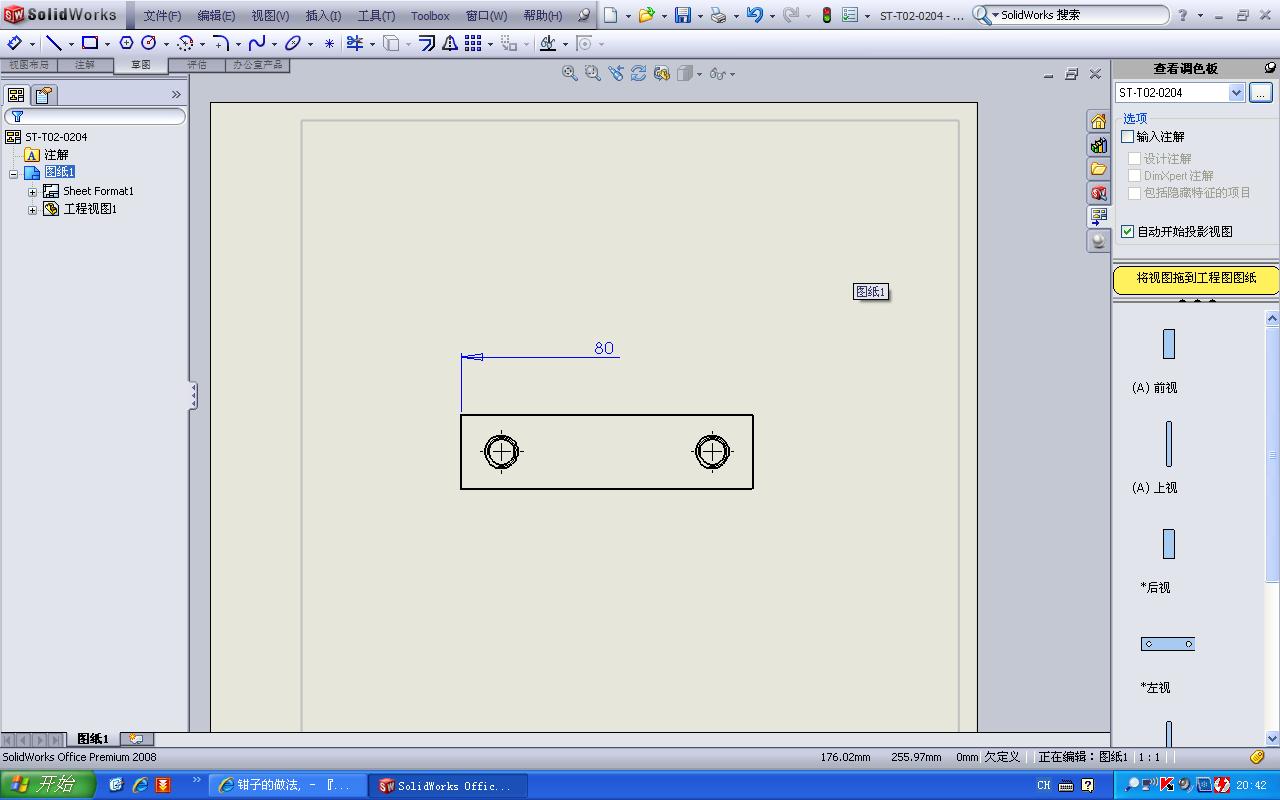Switch to the 视图布局 command tab

click(29, 65)
